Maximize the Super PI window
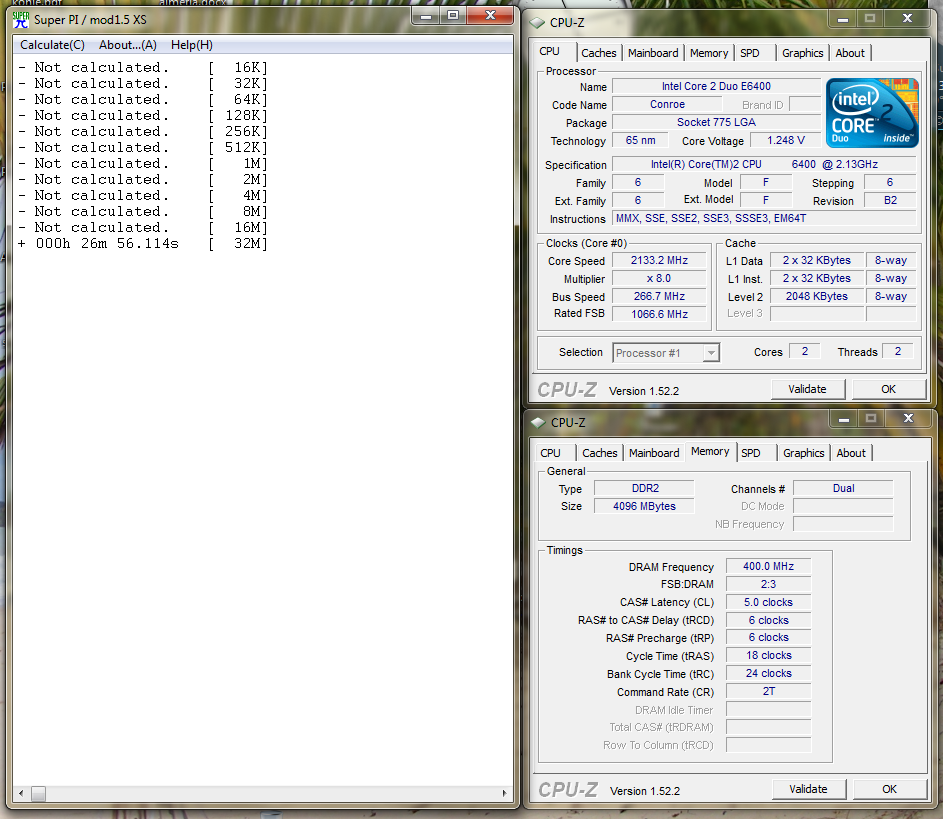 pos(453,16)
